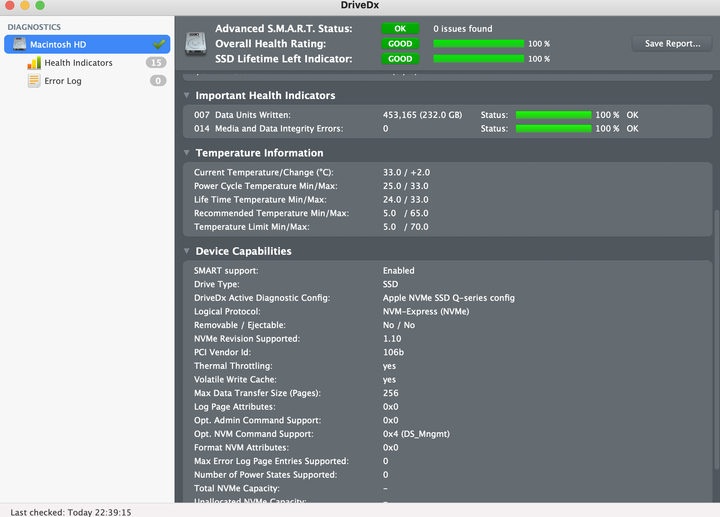Close the DriveDx window with red button

10,5
